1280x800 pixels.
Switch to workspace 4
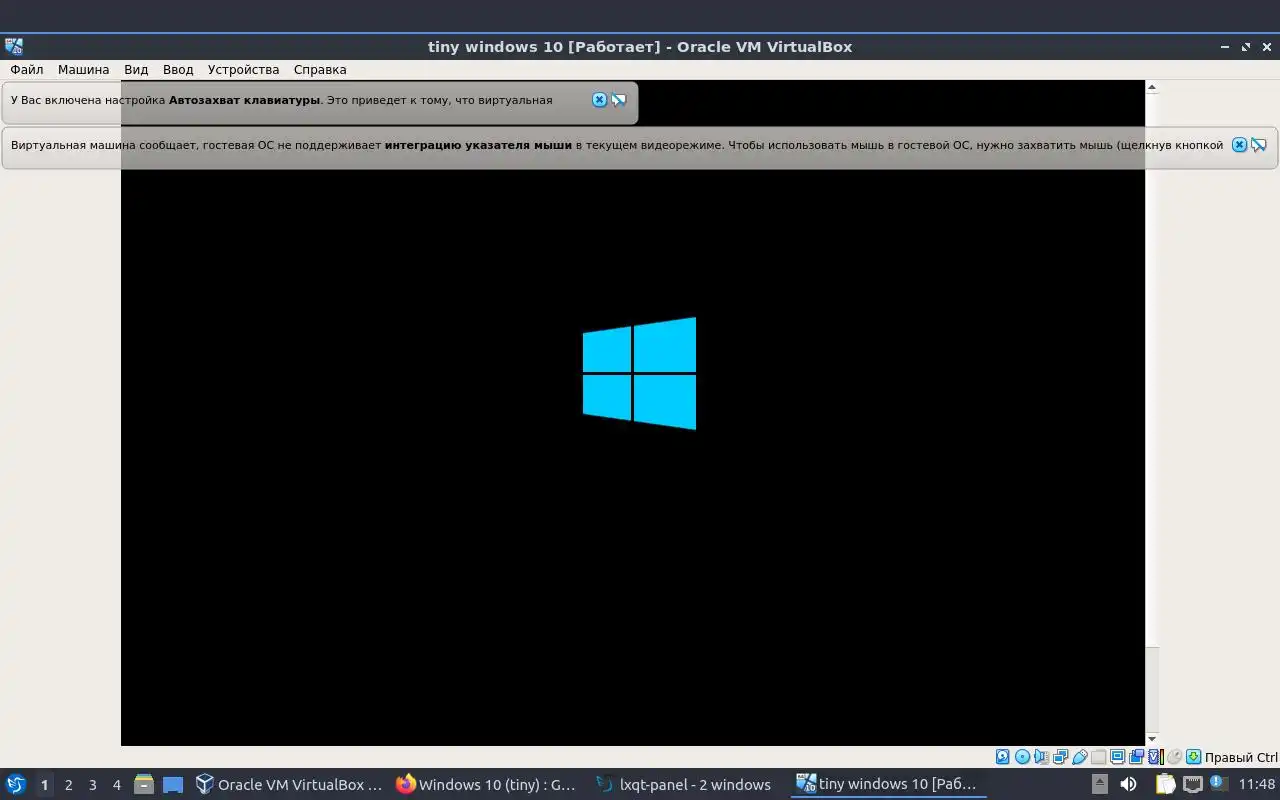(x=116, y=785)
